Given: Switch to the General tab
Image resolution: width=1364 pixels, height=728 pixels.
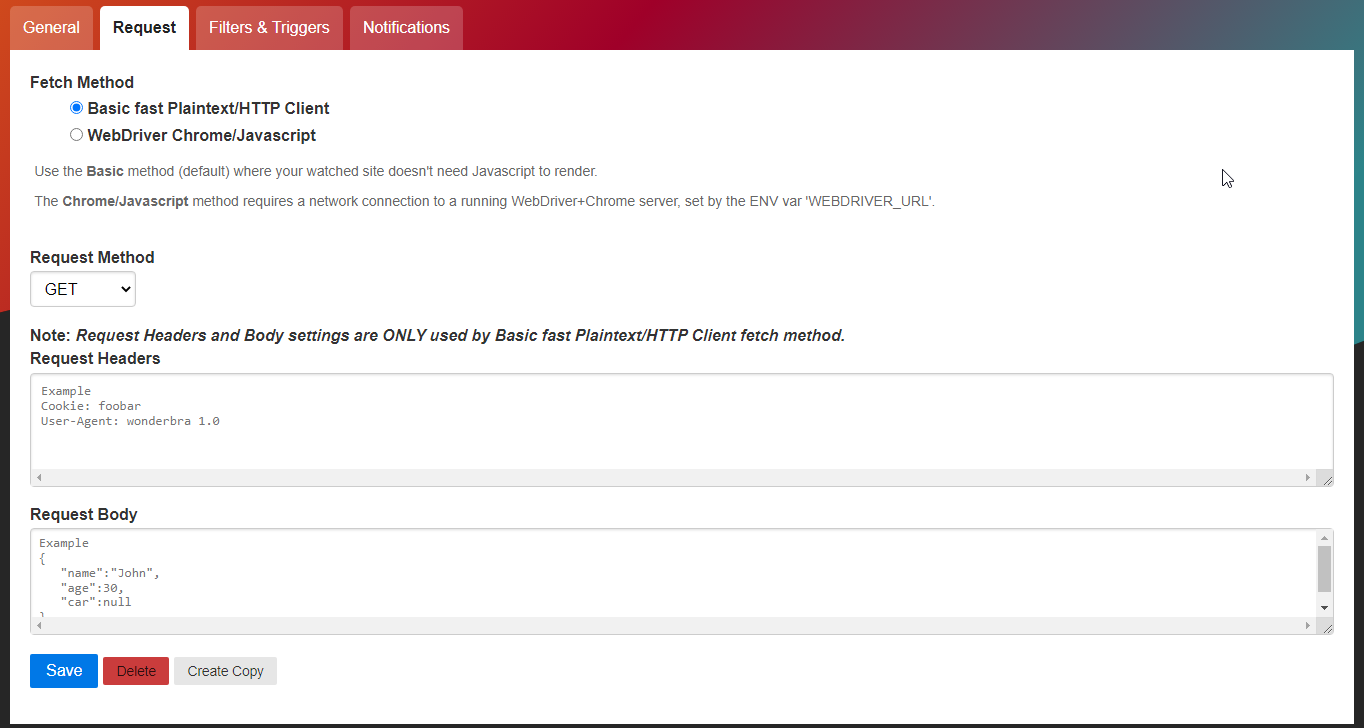Looking at the screenshot, I should coord(51,27).
